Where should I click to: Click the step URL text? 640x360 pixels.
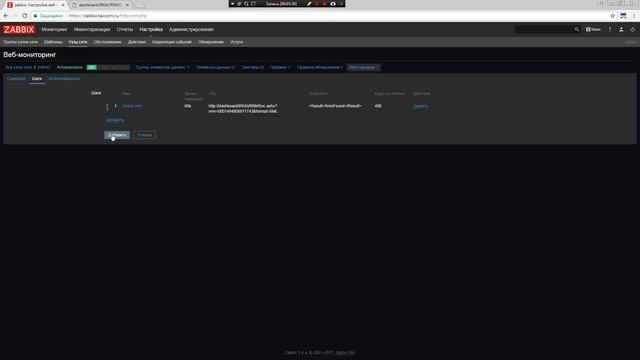click(243, 109)
